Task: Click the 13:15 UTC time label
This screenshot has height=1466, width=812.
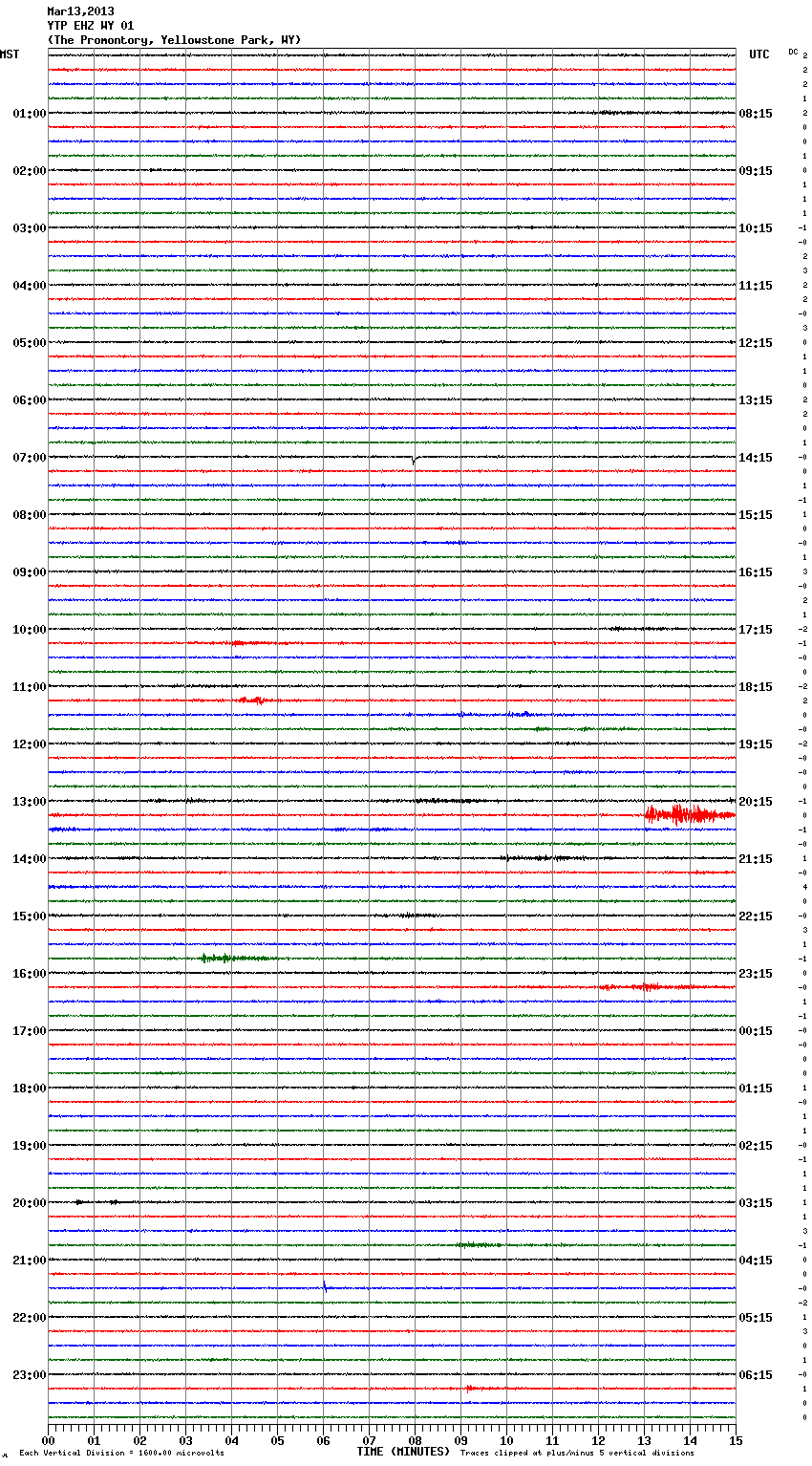Action: tap(756, 400)
